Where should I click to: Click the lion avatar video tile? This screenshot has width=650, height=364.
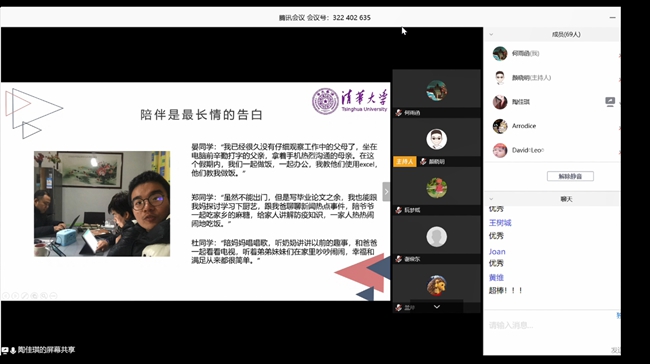(x=437, y=285)
